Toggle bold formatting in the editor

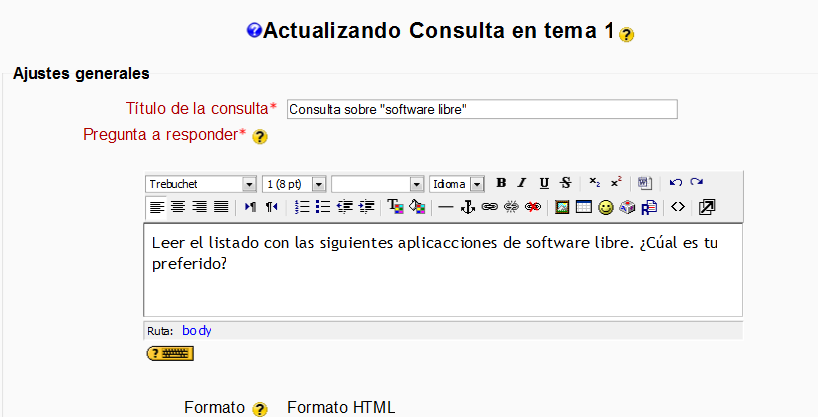[x=501, y=183]
